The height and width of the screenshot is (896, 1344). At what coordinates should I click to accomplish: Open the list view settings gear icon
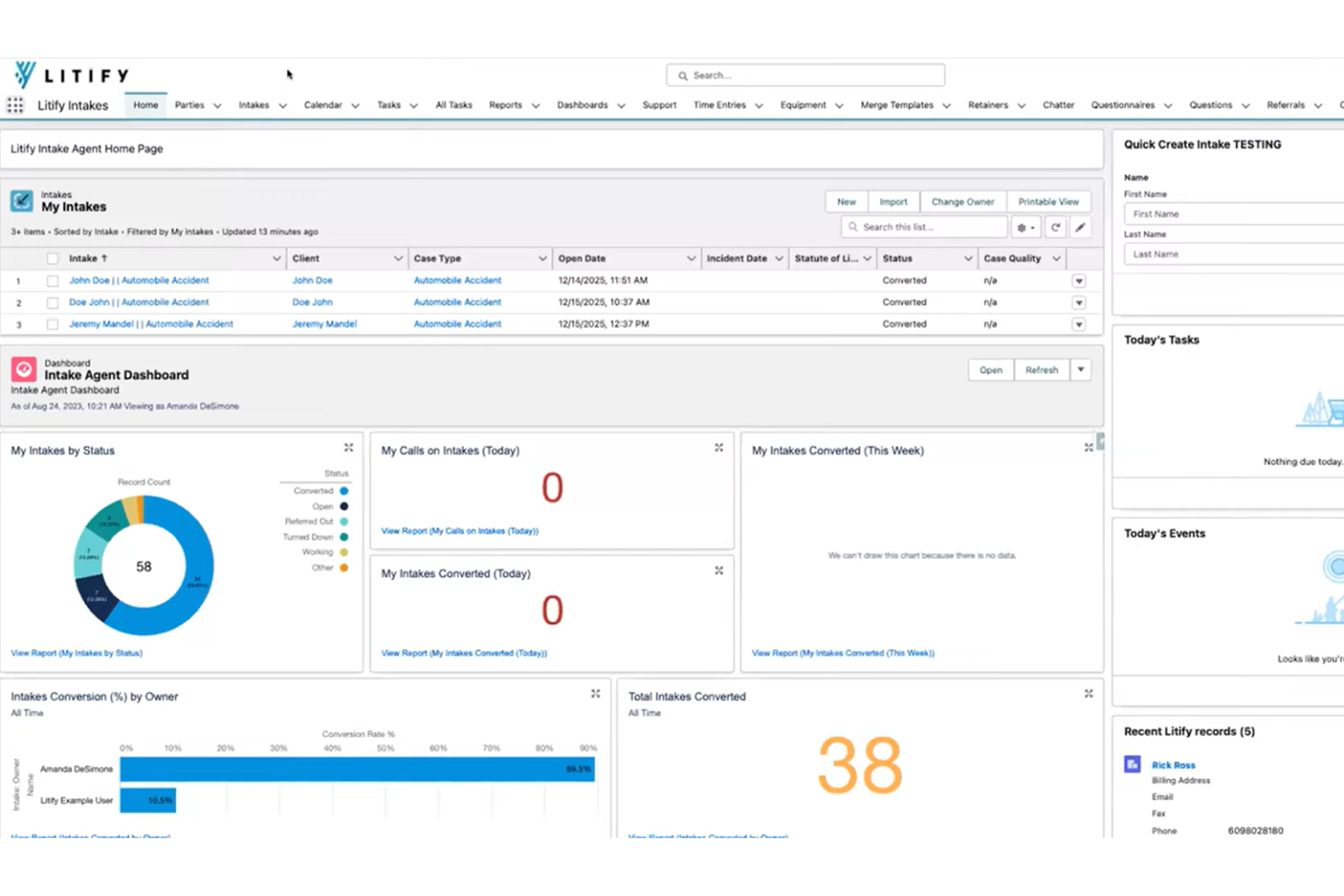point(1023,227)
